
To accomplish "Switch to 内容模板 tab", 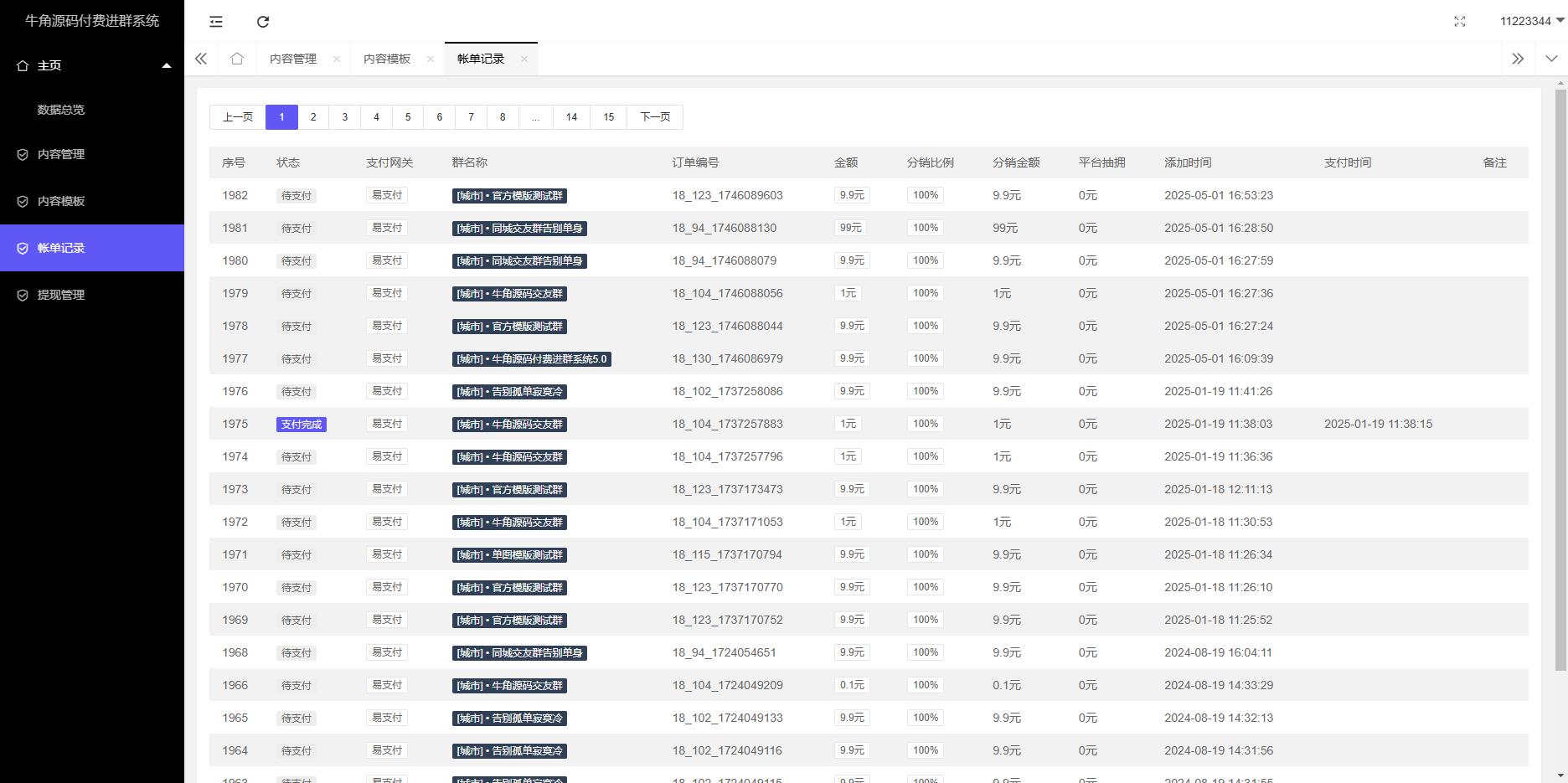I will (387, 59).
